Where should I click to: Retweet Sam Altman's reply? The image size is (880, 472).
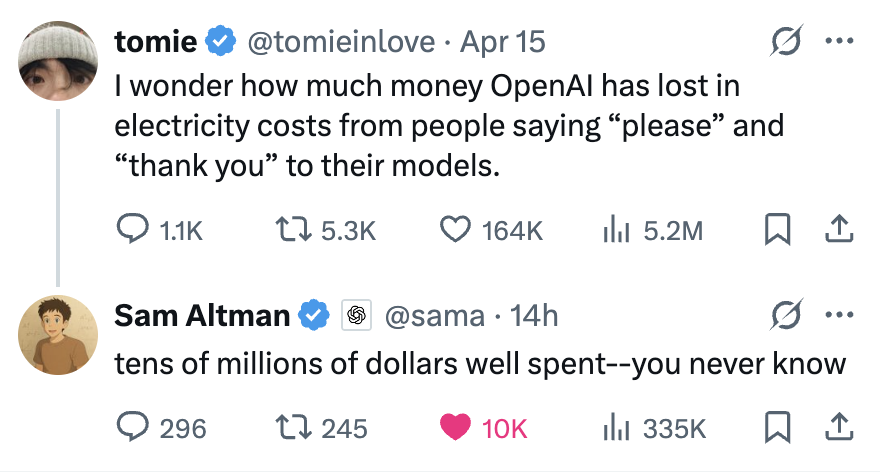click(297, 428)
